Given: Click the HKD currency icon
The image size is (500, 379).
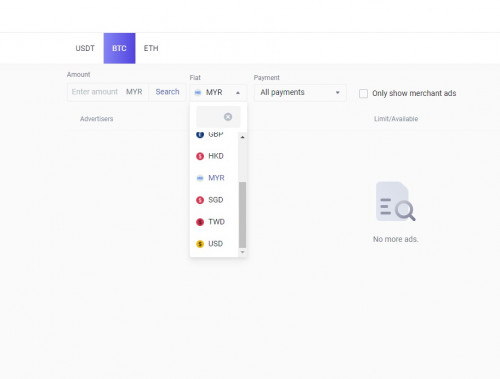Looking at the screenshot, I should (200, 156).
